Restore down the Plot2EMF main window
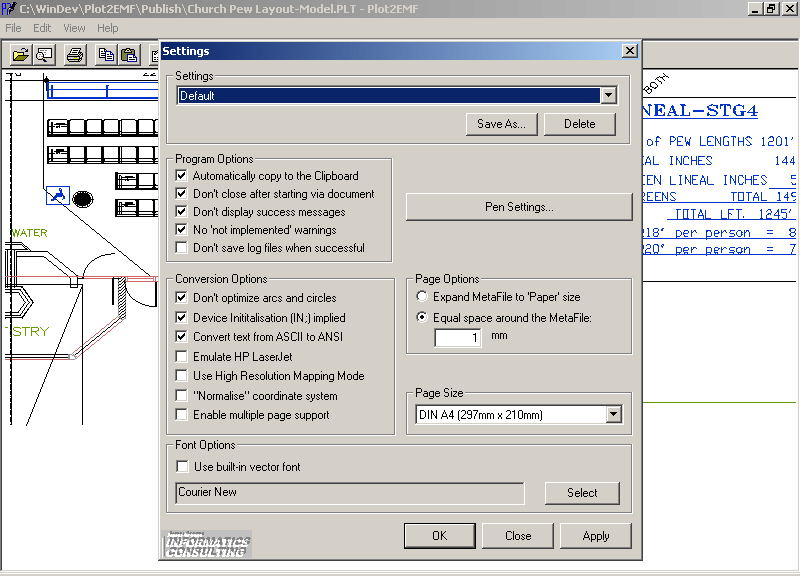The image size is (800, 576). (770, 9)
